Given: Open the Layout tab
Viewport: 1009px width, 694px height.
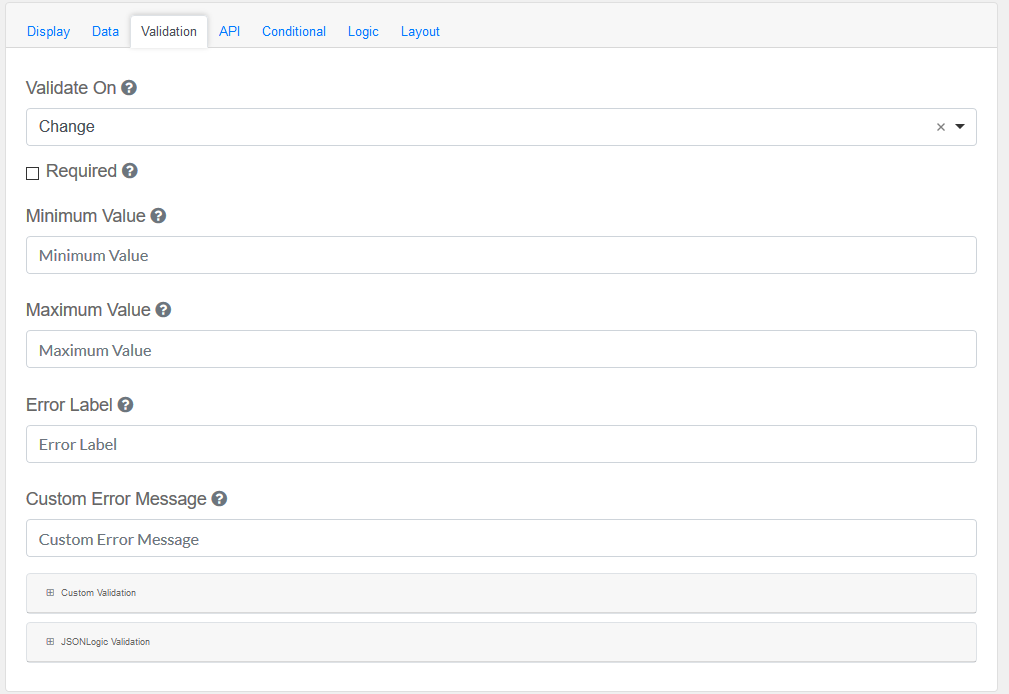Looking at the screenshot, I should (x=420, y=31).
